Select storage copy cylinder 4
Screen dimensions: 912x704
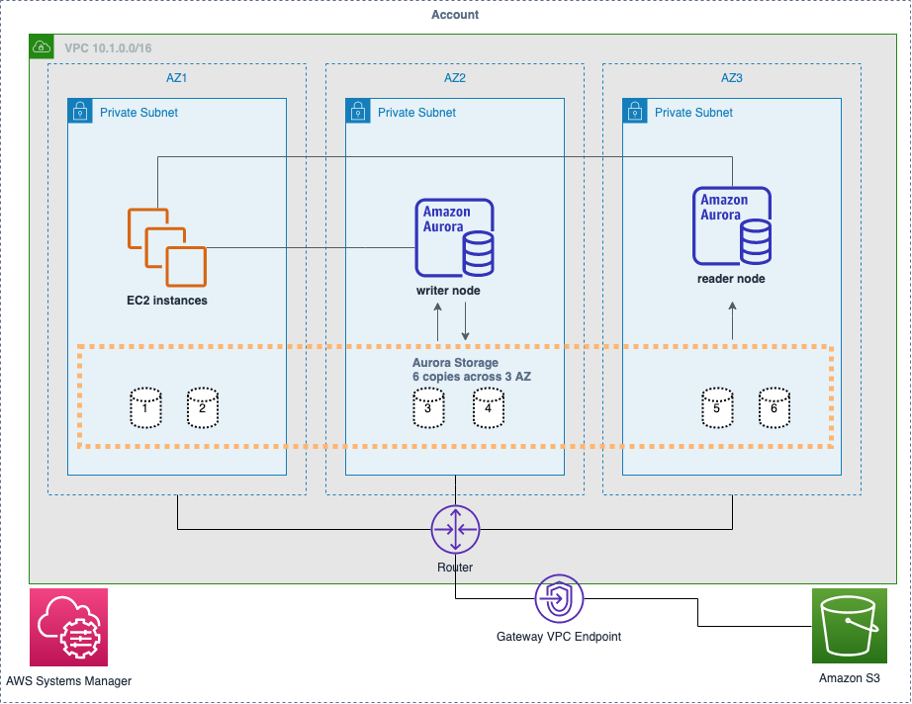[x=488, y=408]
